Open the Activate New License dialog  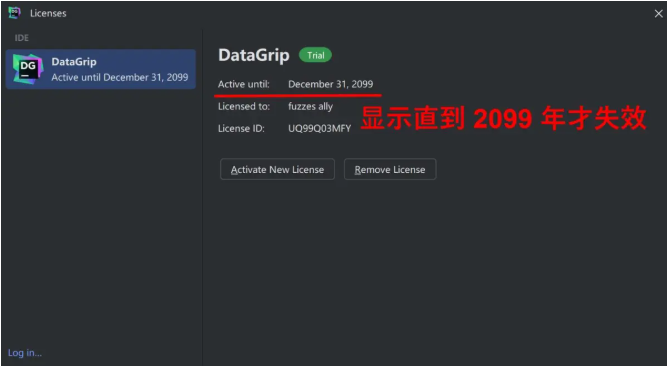pos(277,169)
